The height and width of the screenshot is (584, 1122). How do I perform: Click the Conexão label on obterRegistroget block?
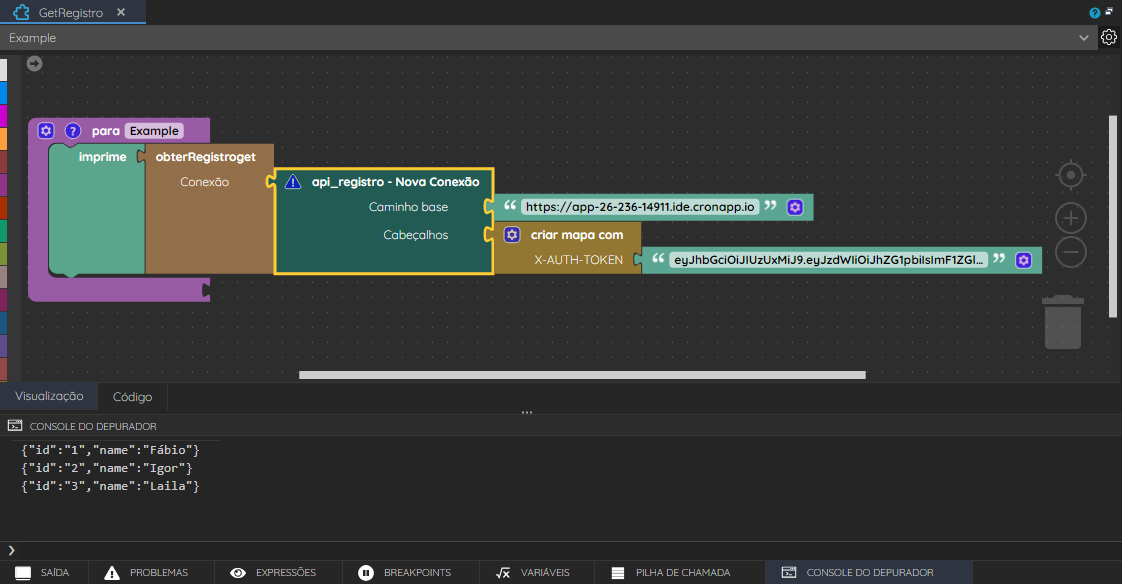205,182
